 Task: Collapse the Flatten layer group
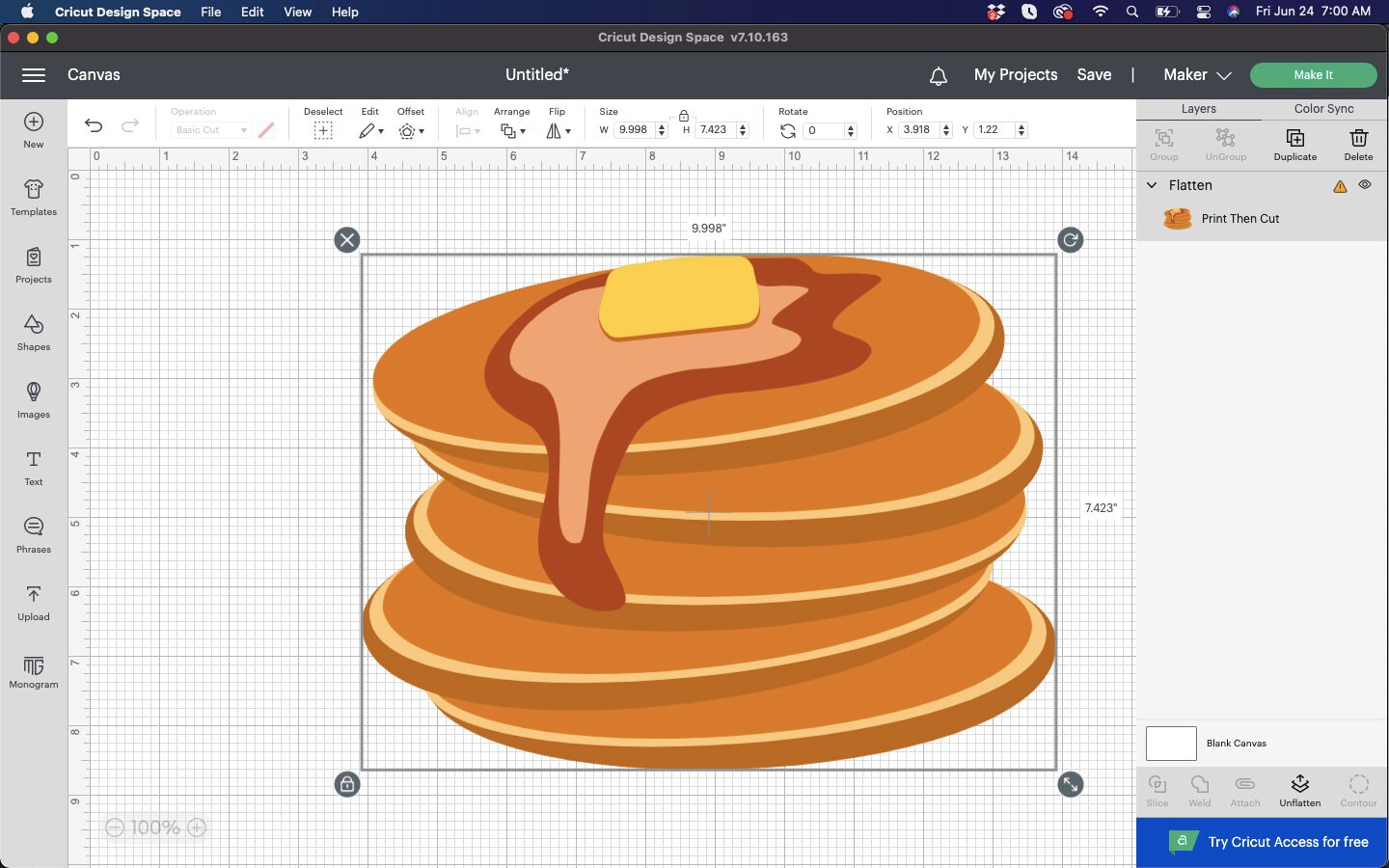pos(1152,185)
